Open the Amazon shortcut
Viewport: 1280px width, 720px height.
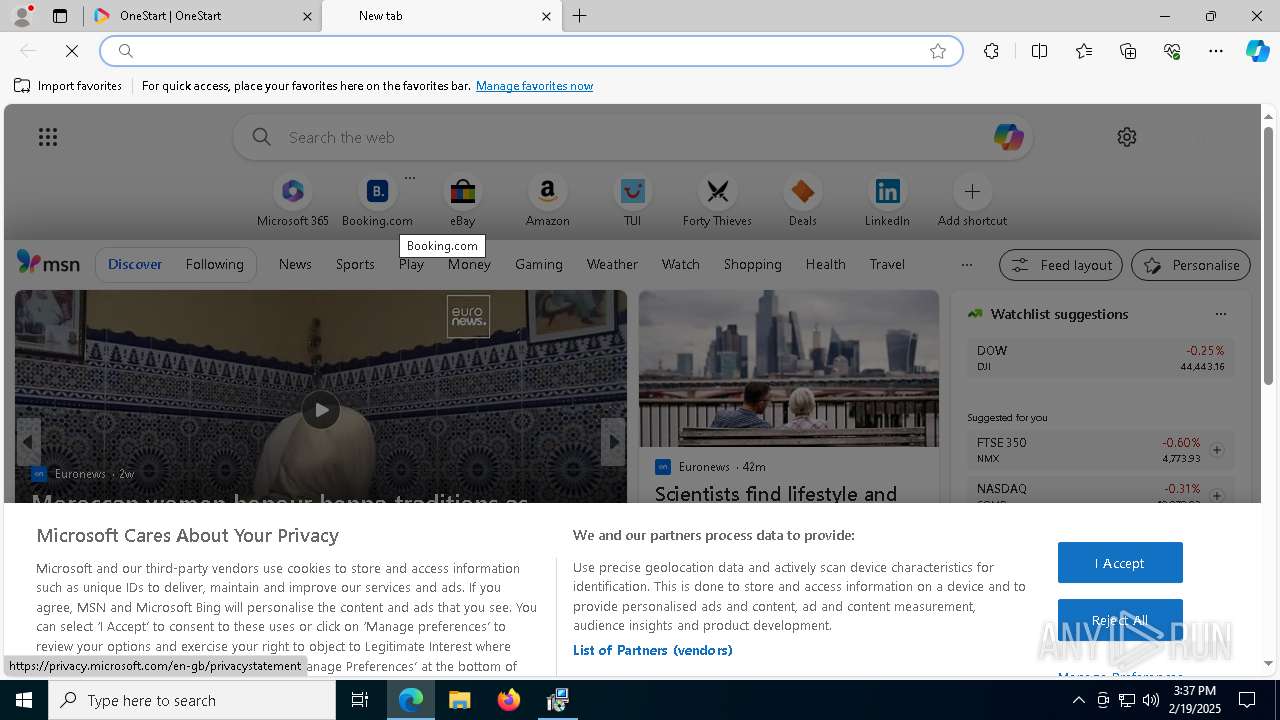[x=547, y=201]
